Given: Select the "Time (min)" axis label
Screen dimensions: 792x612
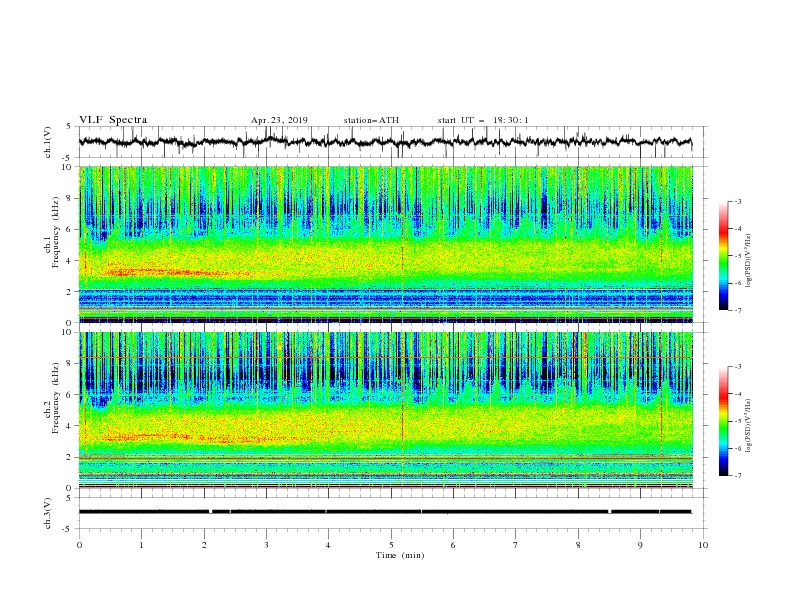Looking at the screenshot, I should pyautogui.click(x=400, y=555).
